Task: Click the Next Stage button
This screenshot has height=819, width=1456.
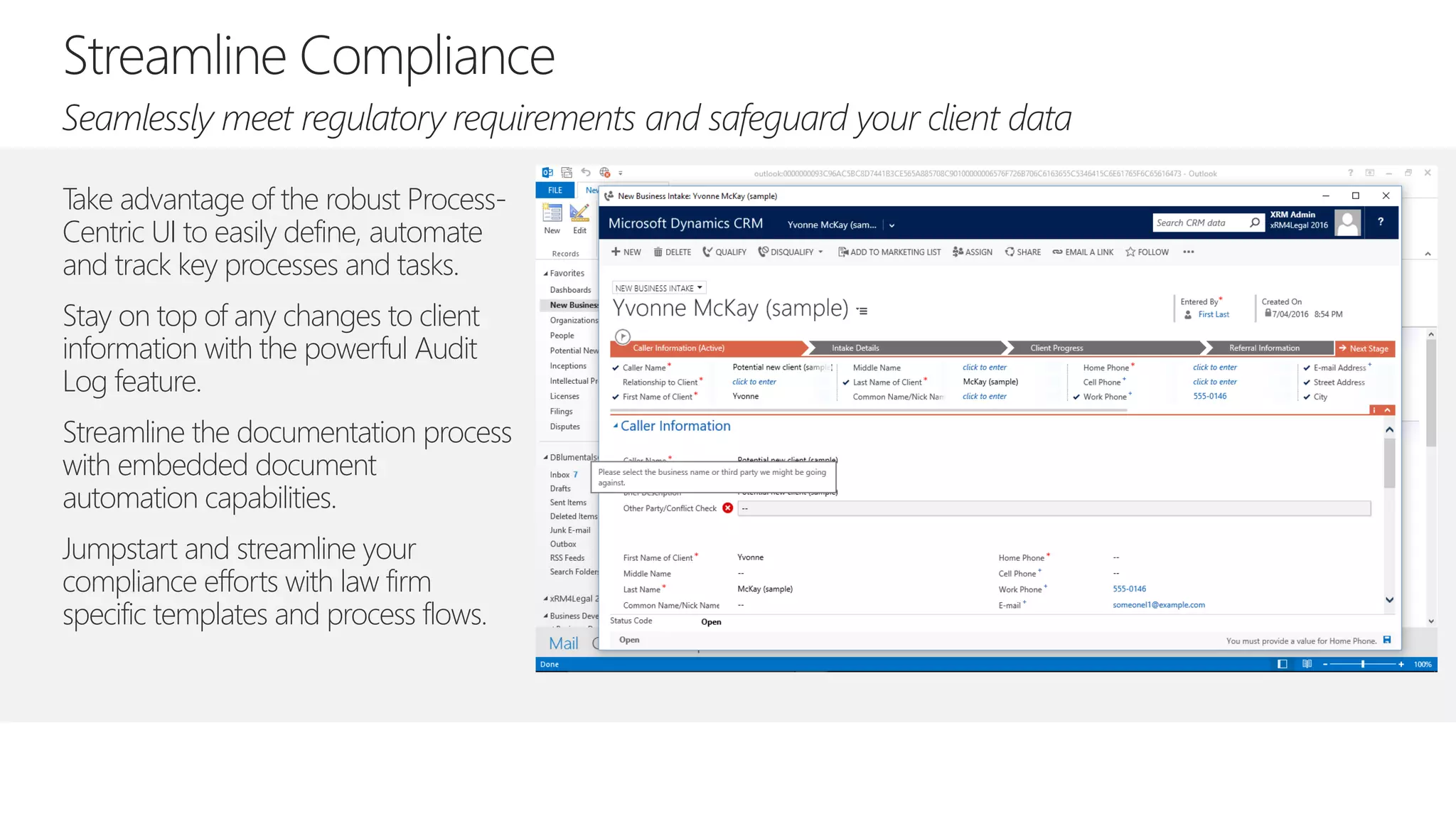Action: click(1365, 348)
